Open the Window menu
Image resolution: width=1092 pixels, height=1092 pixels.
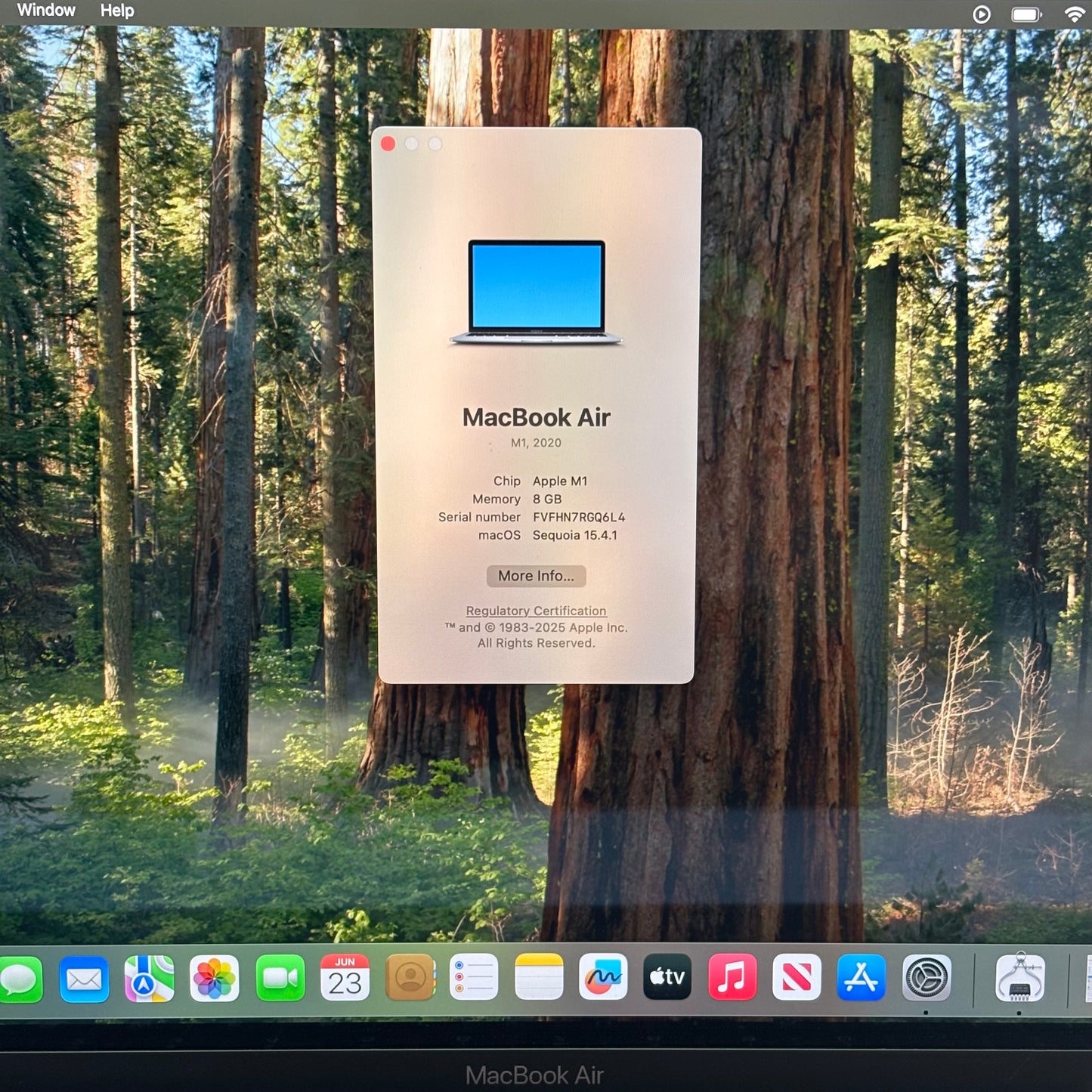[x=46, y=11]
